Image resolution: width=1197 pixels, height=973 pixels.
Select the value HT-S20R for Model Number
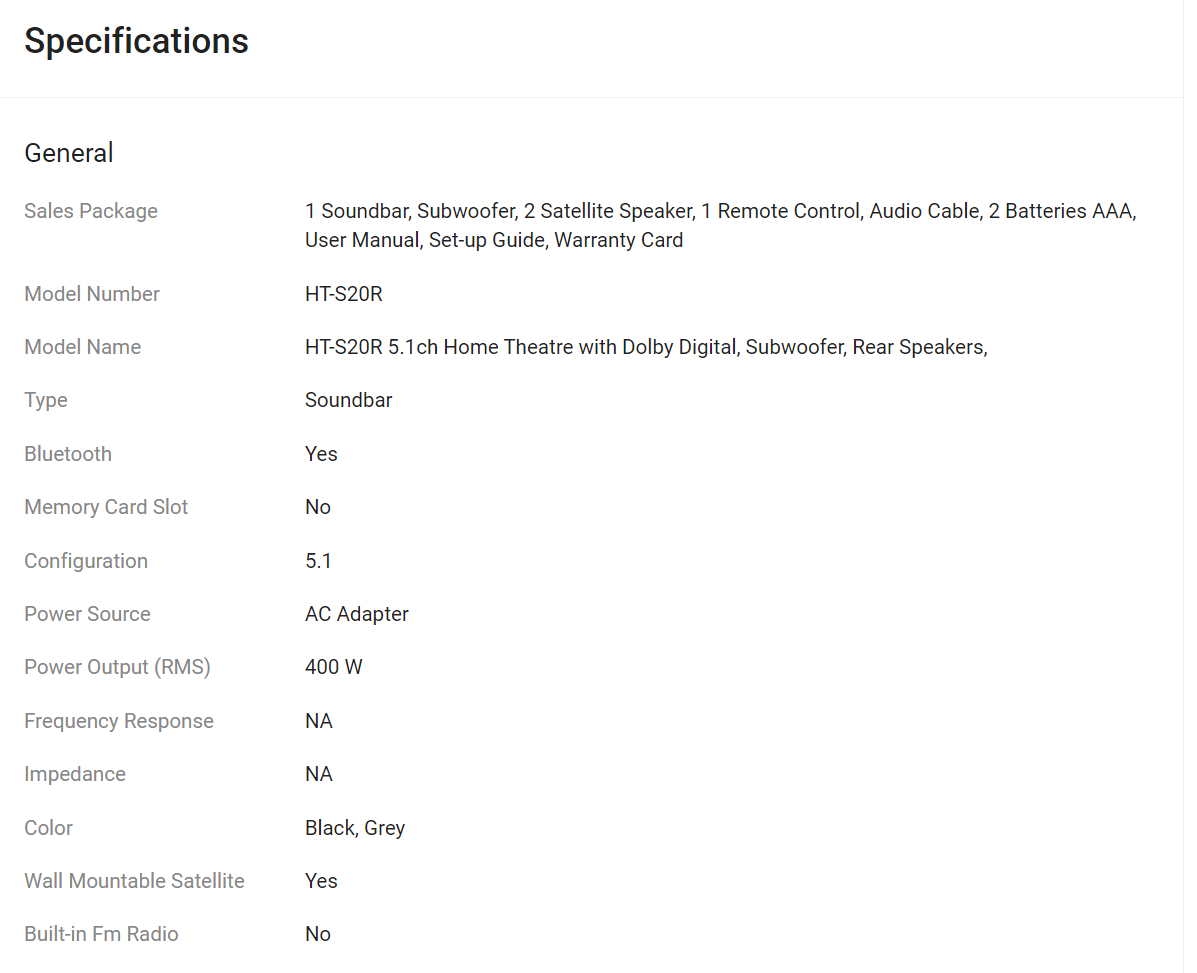click(x=344, y=294)
